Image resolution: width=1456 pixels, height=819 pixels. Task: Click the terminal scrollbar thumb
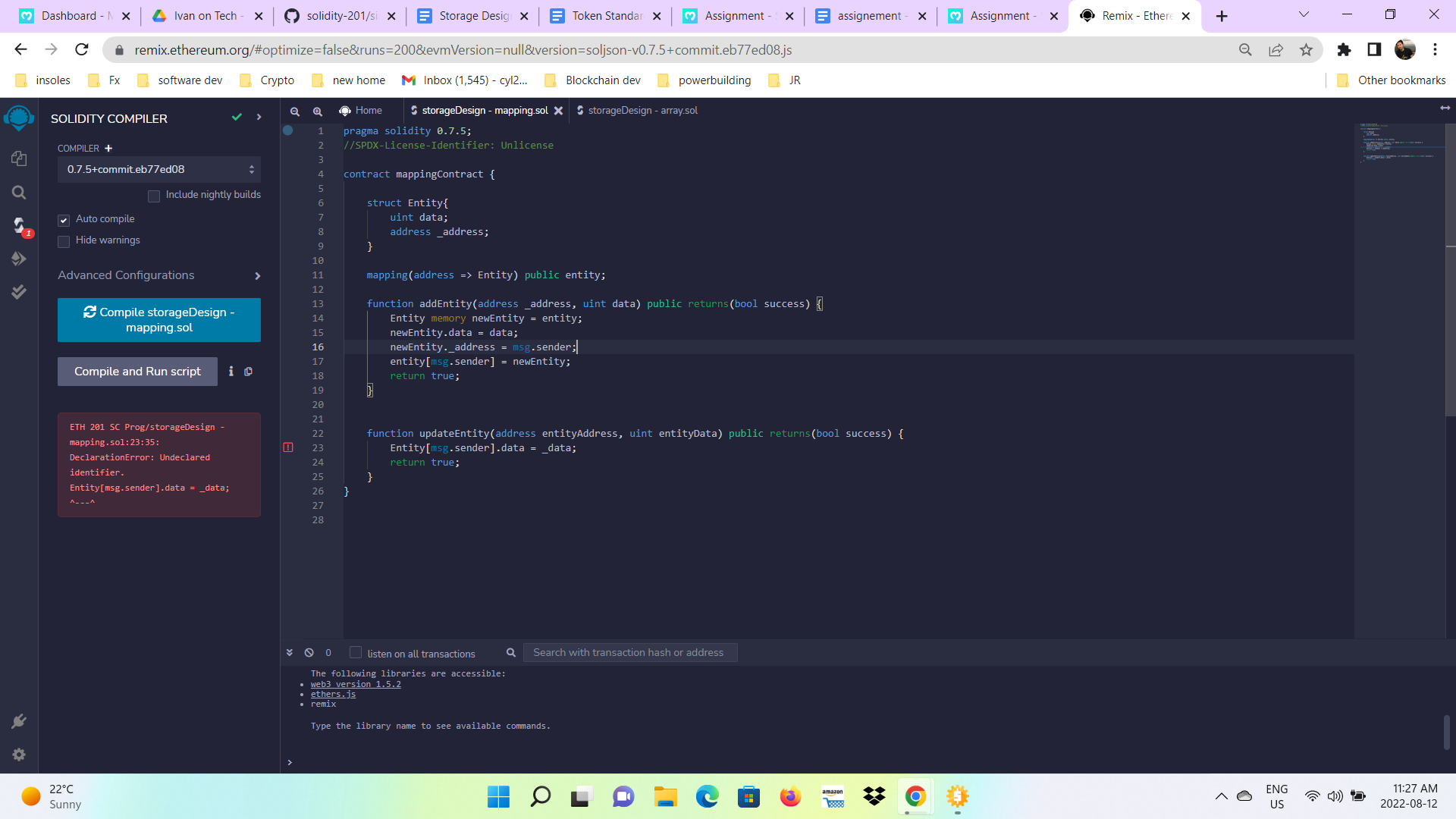click(x=1447, y=732)
